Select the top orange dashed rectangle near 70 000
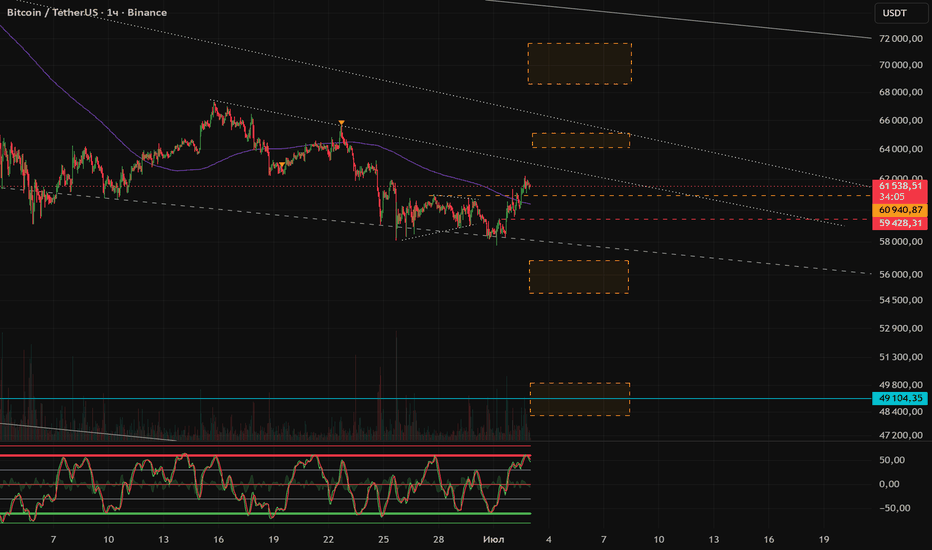Screen dimensions: 932x550 point(580,64)
